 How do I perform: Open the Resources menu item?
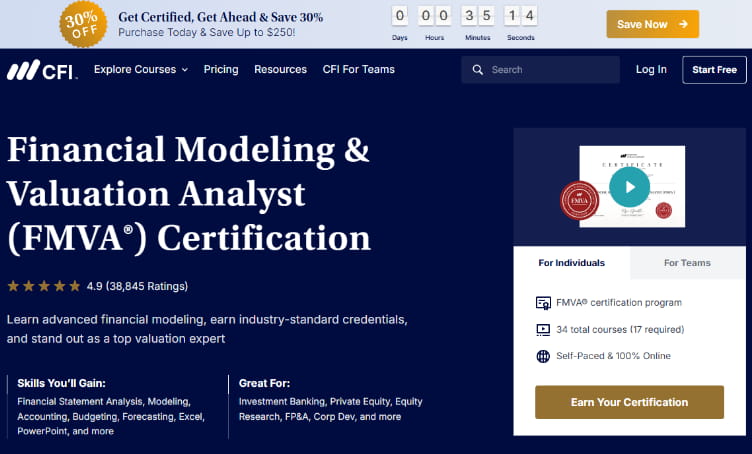pyautogui.click(x=280, y=70)
